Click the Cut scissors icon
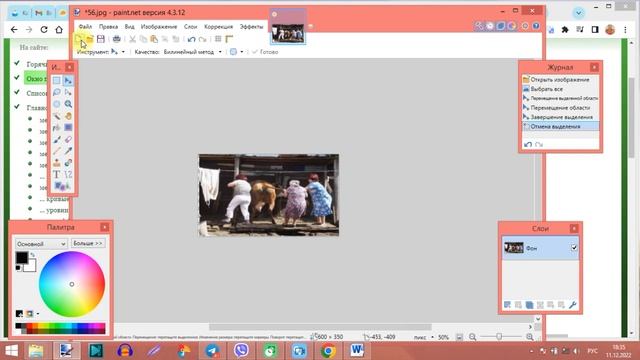 tap(132, 39)
